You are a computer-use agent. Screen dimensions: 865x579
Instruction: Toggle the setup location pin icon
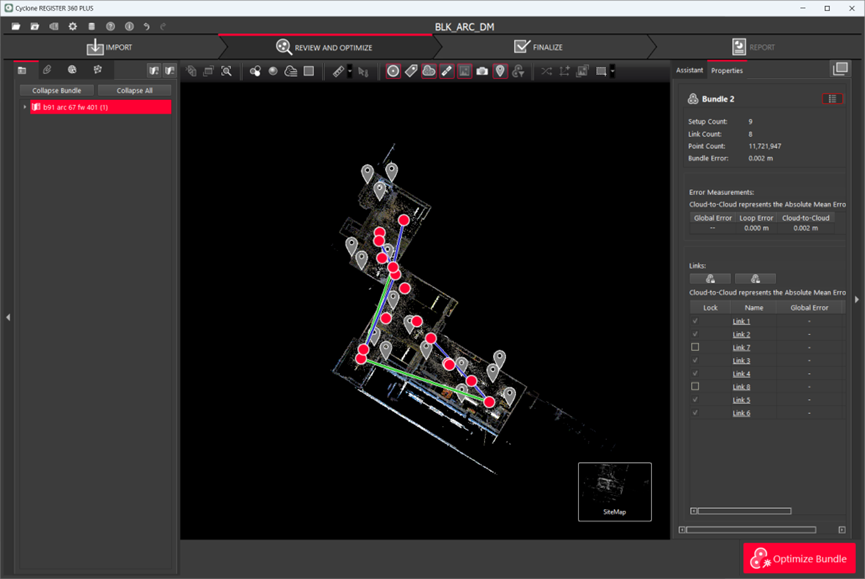(x=500, y=71)
